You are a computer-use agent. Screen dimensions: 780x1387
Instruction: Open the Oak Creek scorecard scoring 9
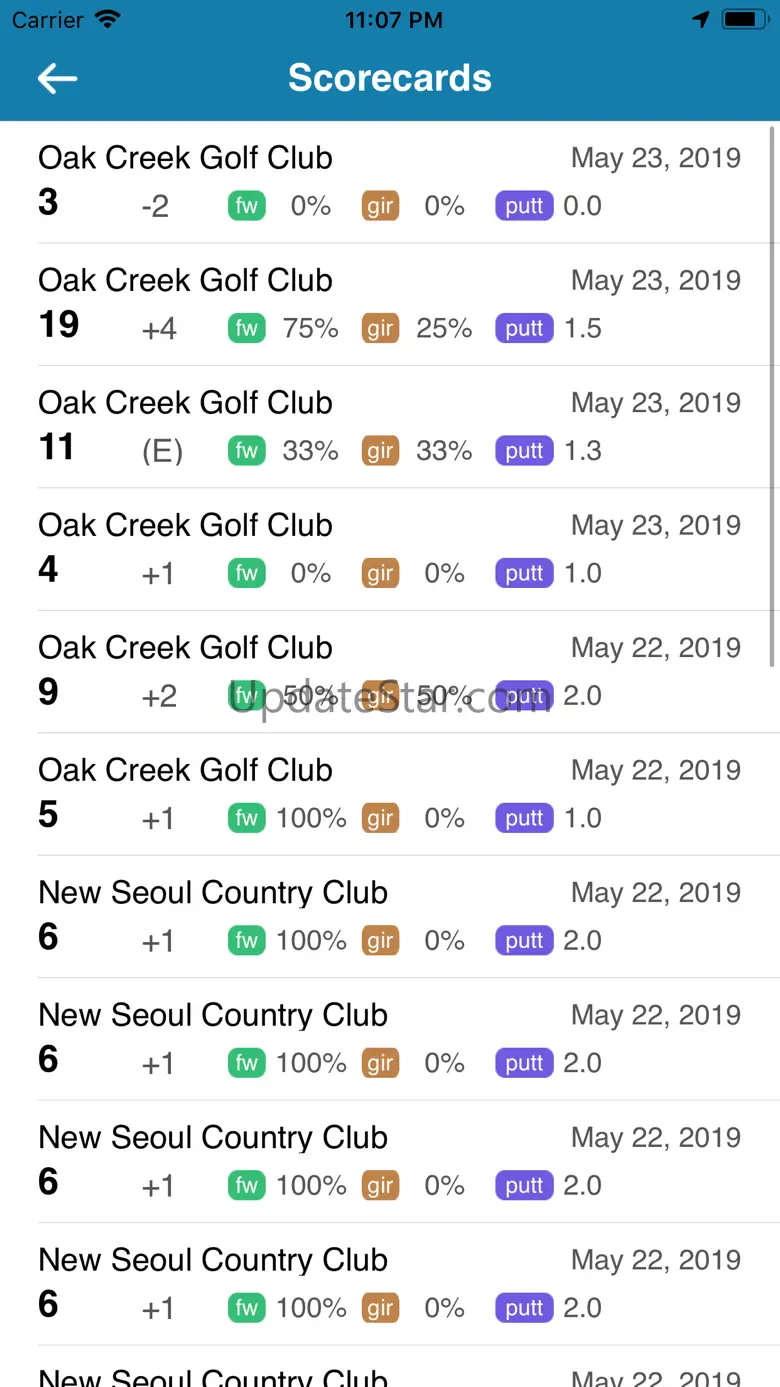click(389, 672)
